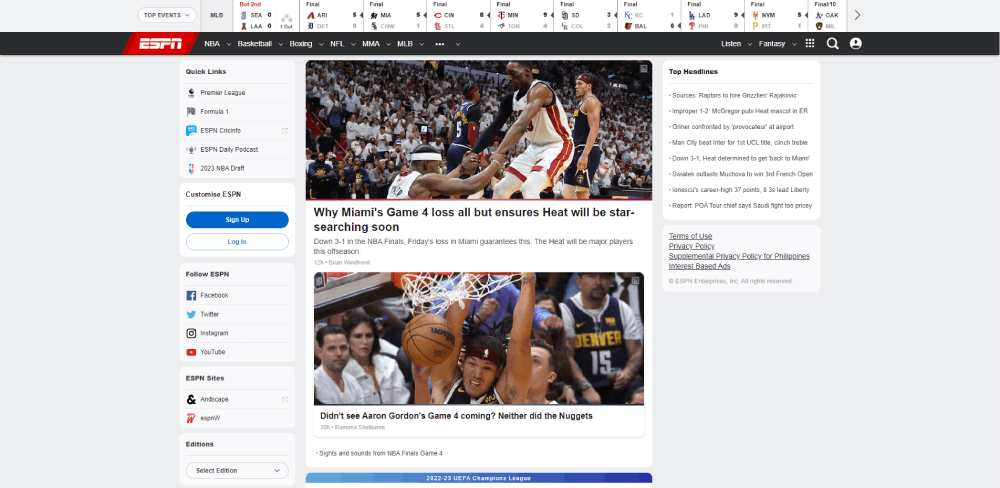This screenshot has height=488, width=1000.
Task: Open the Interest Based Ads link
Action: pyautogui.click(x=699, y=266)
